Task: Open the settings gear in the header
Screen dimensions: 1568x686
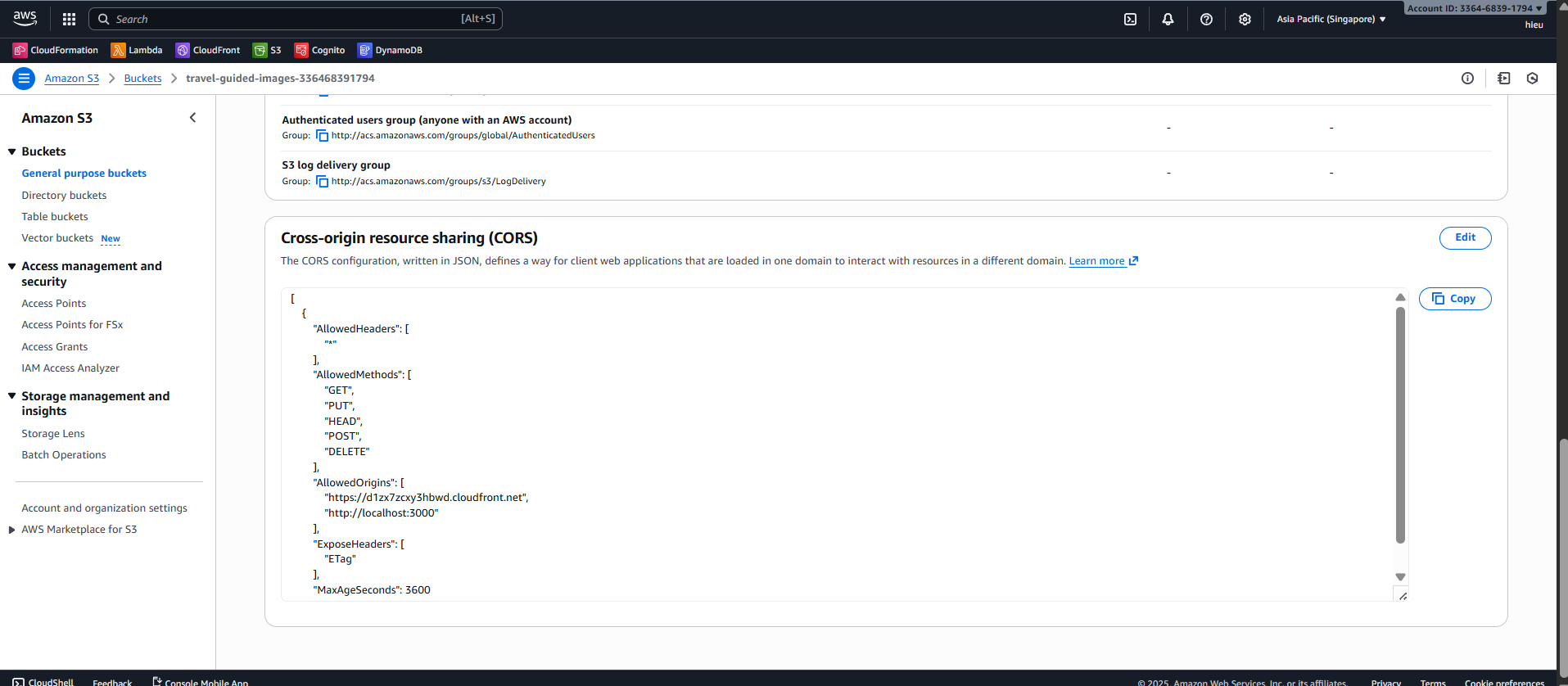Action: 1245,19
